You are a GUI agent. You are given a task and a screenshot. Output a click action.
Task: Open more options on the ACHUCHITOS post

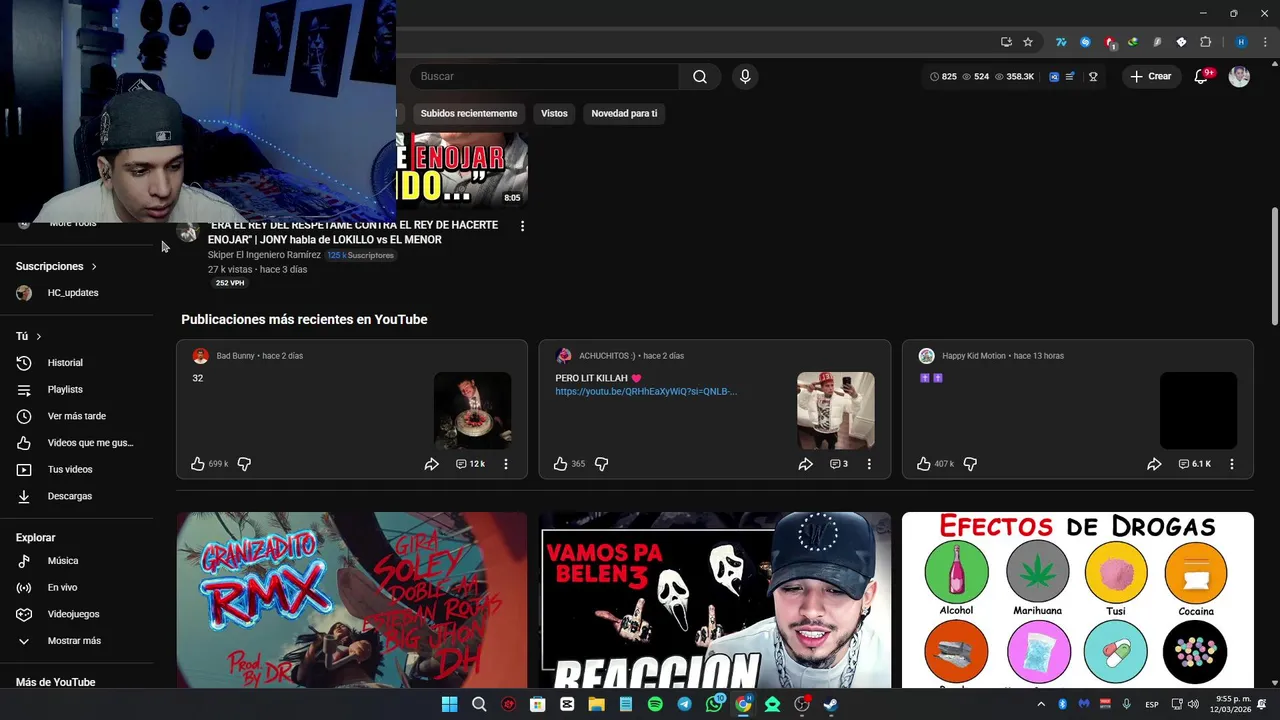pyautogui.click(x=869, y=464)
